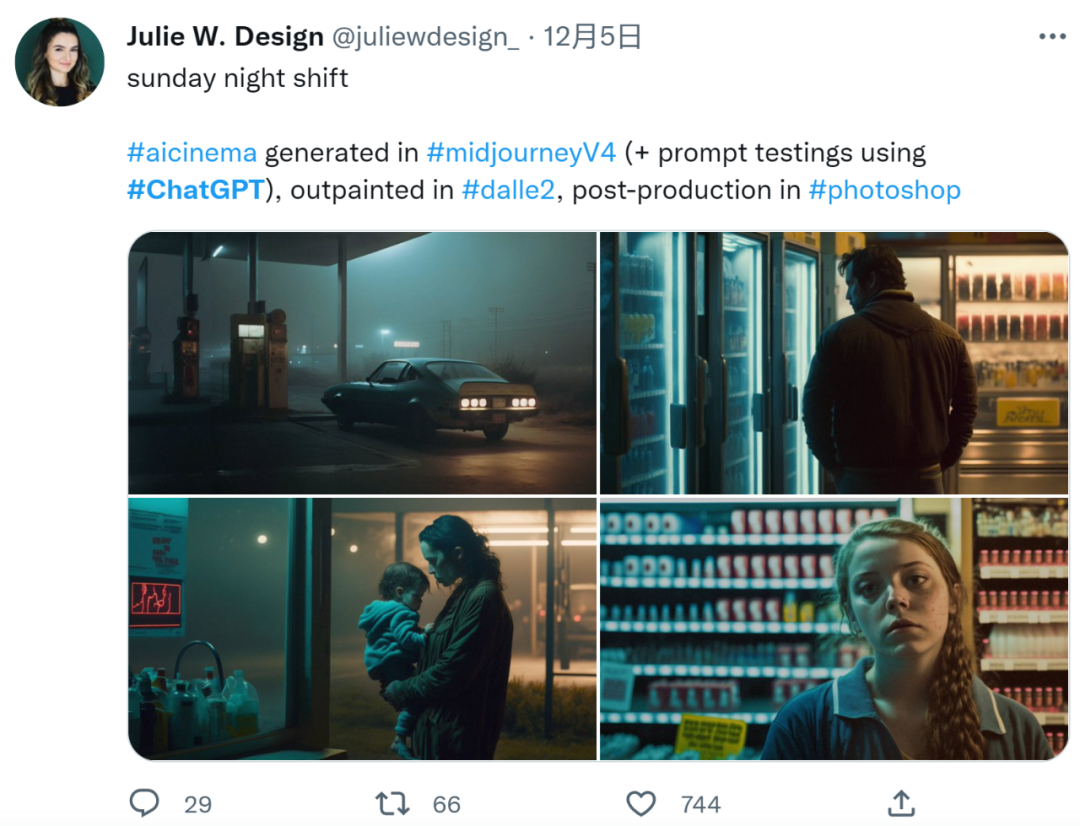This screenshot has height=826, width=1080.
Task: View the woman holding baby image
Action: click(362, 629)
